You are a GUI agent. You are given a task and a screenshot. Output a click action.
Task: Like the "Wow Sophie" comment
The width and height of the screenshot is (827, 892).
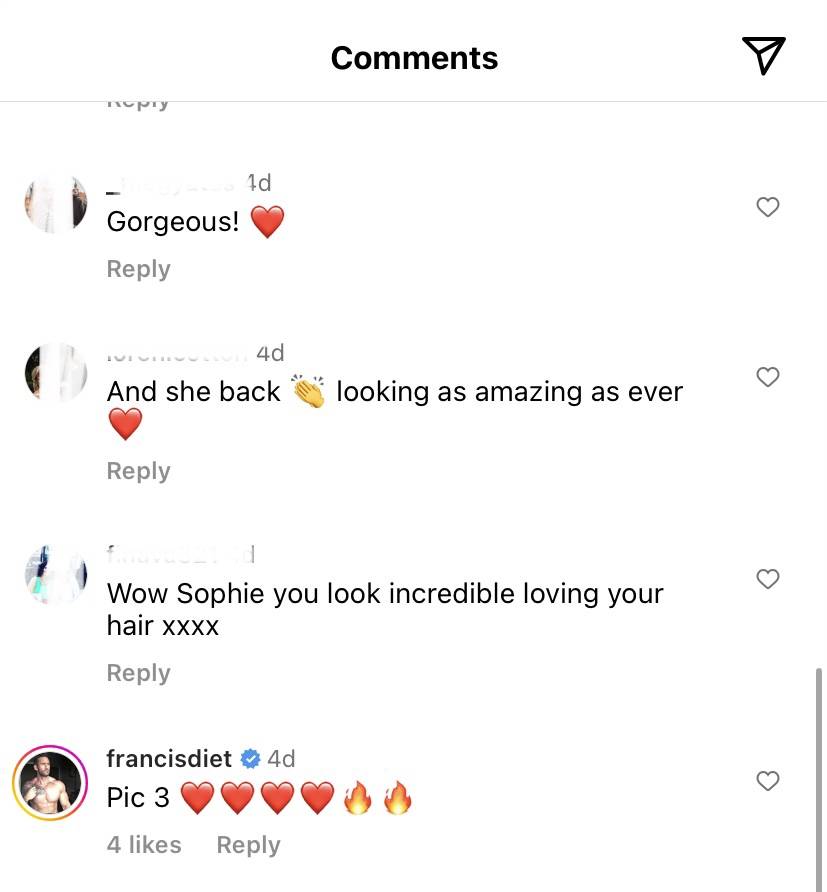[767, 579]
